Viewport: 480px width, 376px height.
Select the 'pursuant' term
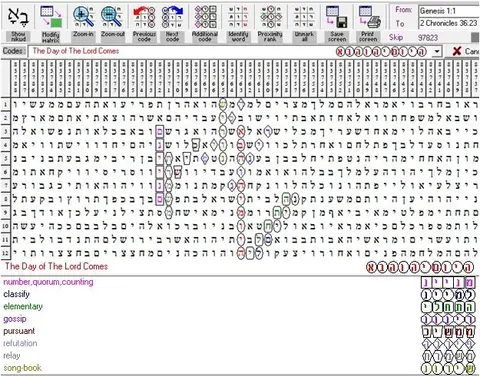[x=19, y=331]
